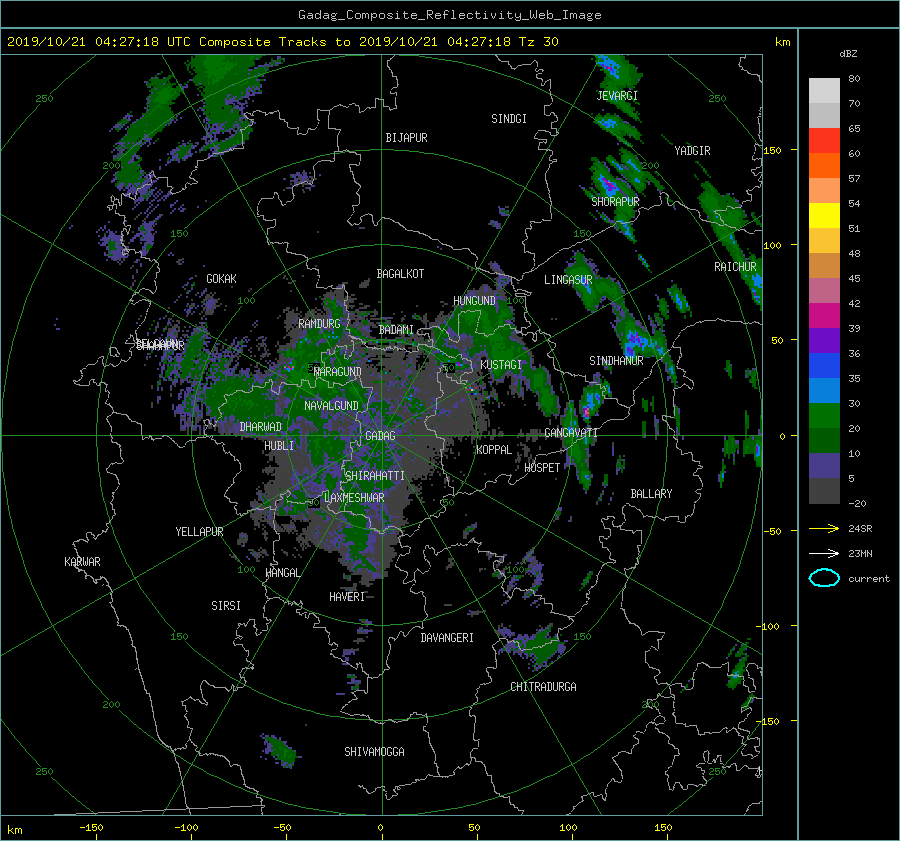
Task: Click the '23MN' legend label
Action: click(860, 553)
